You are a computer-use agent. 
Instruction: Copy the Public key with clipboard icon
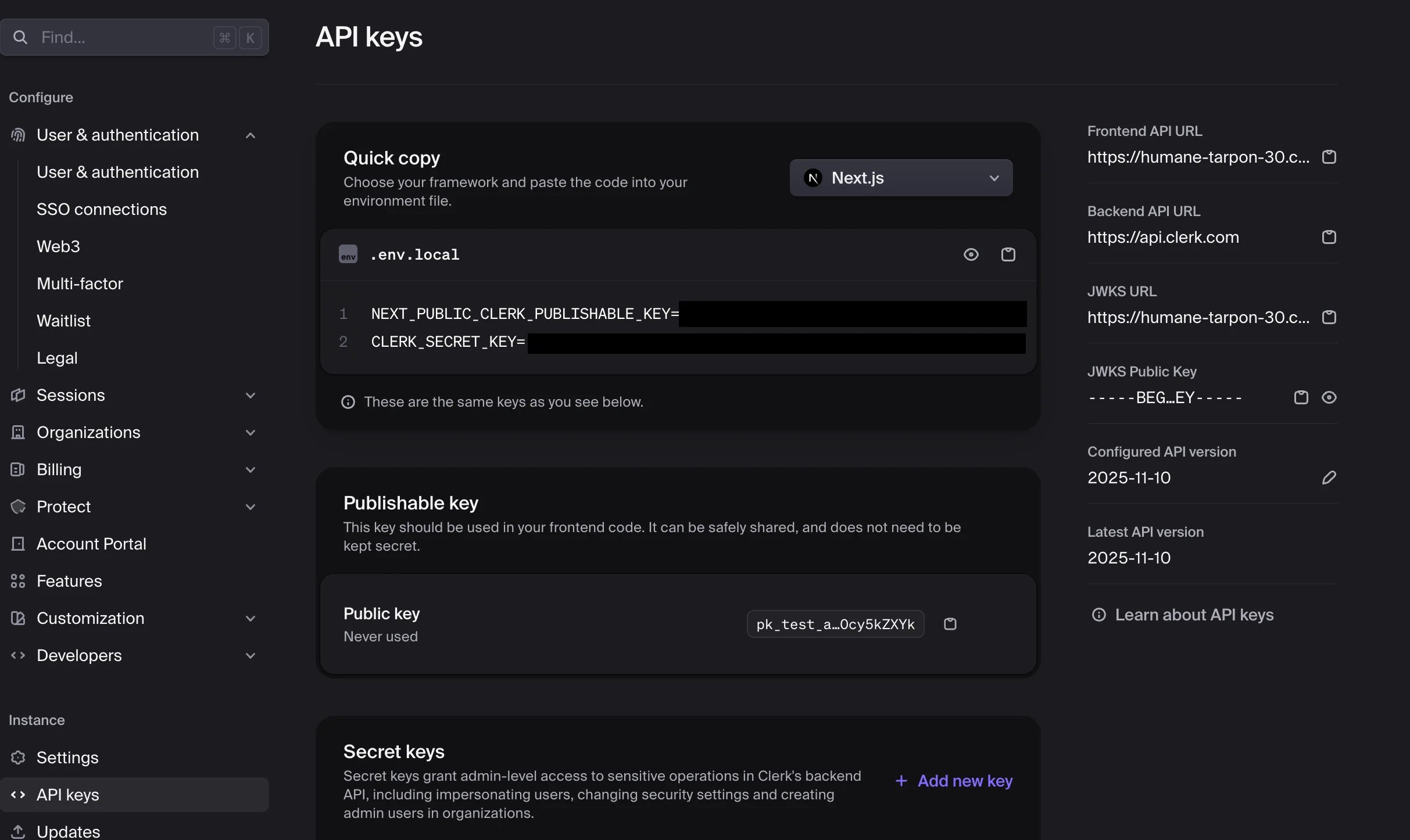950,624
